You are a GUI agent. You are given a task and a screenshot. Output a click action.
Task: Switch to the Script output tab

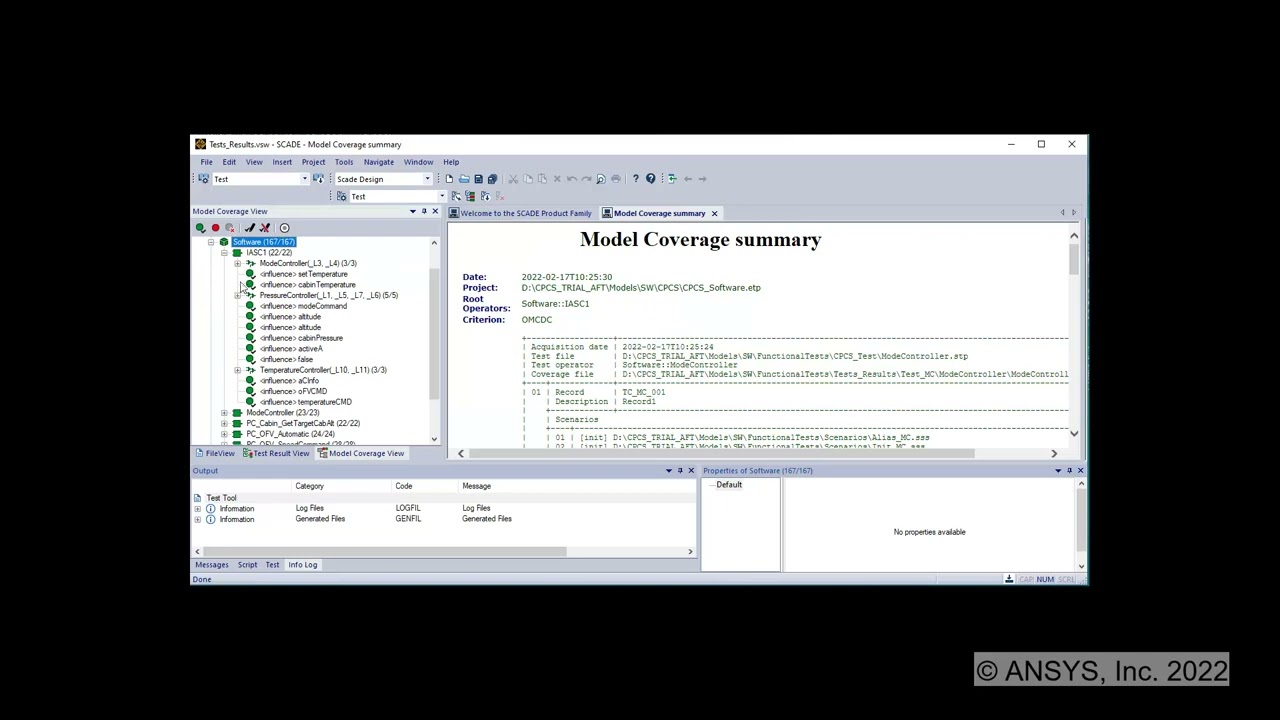(x=247, y=565)
